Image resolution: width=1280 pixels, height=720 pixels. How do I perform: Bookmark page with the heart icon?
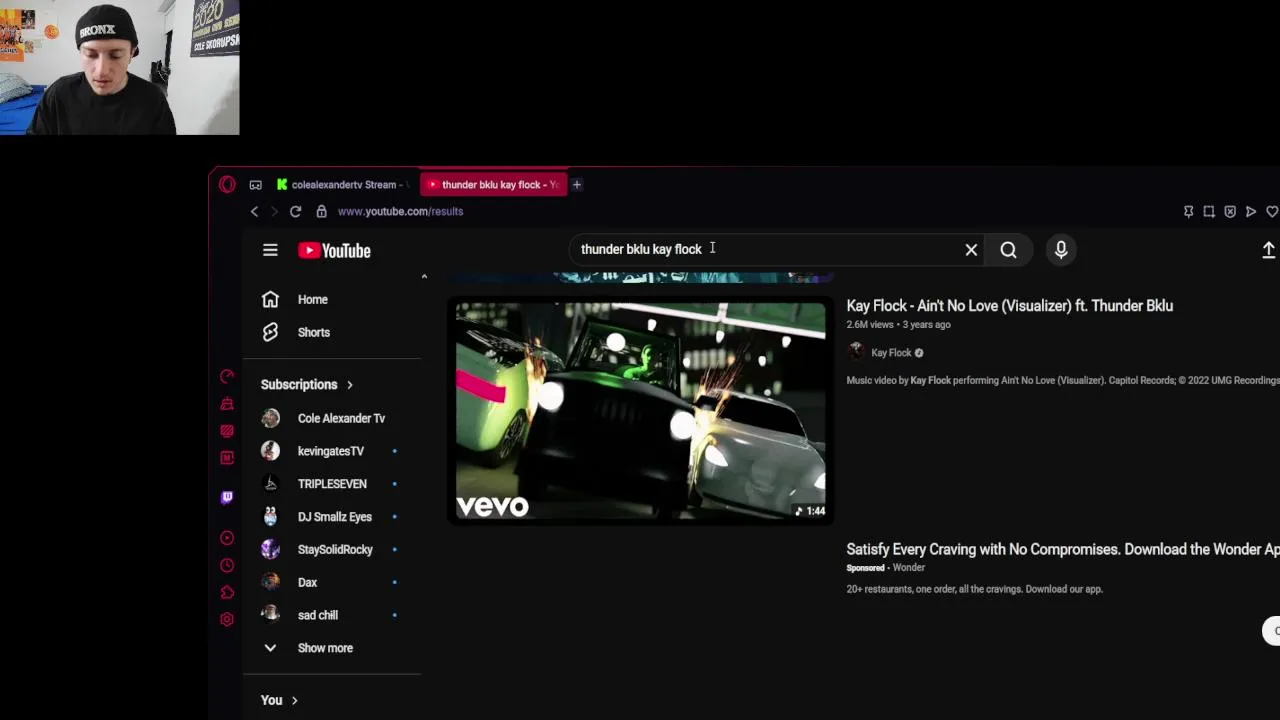[x=1272, y=212]
